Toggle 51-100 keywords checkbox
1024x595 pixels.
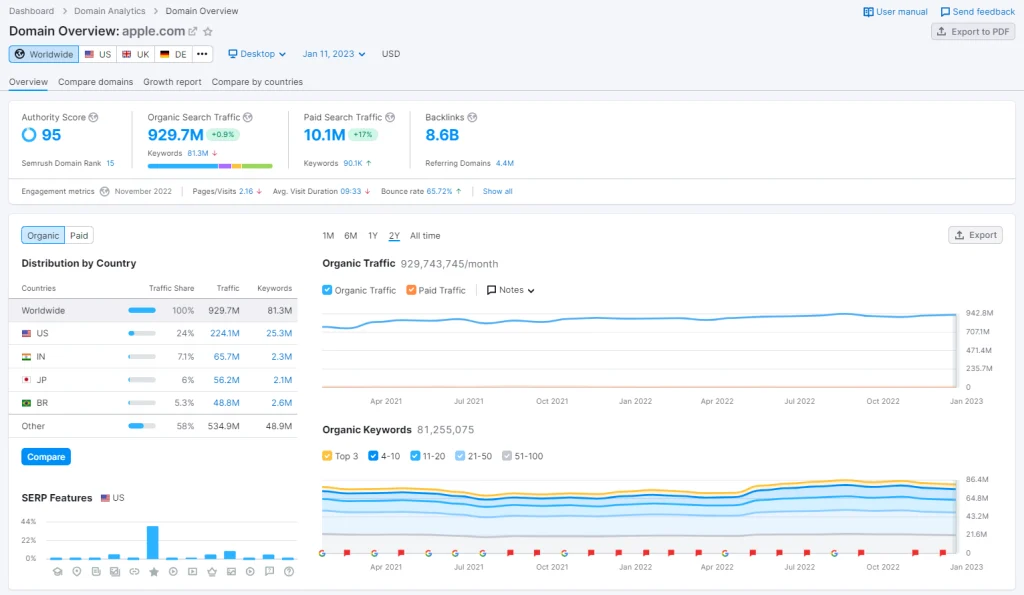(x=507, y=456)
